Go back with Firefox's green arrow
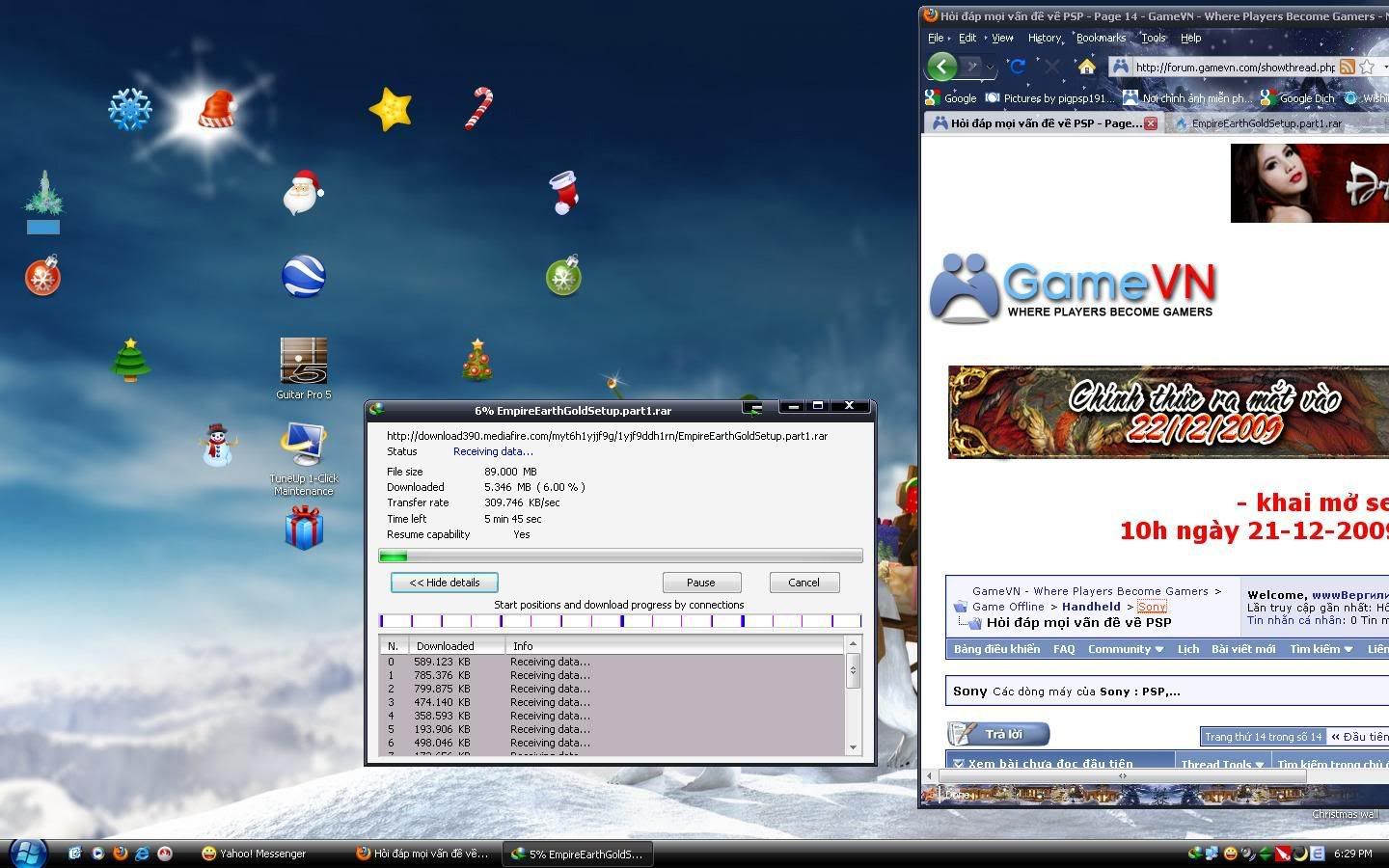This screenshot has width=1389, height=868. (x=942, y=67)
